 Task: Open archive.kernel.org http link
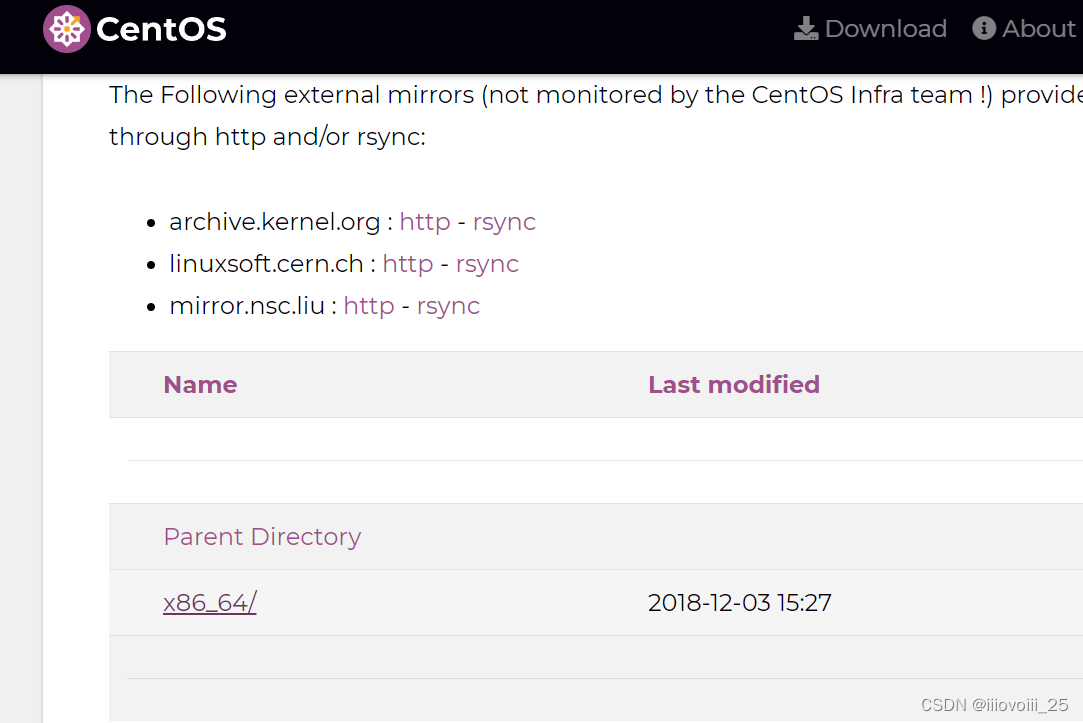(x=425, y=222)
